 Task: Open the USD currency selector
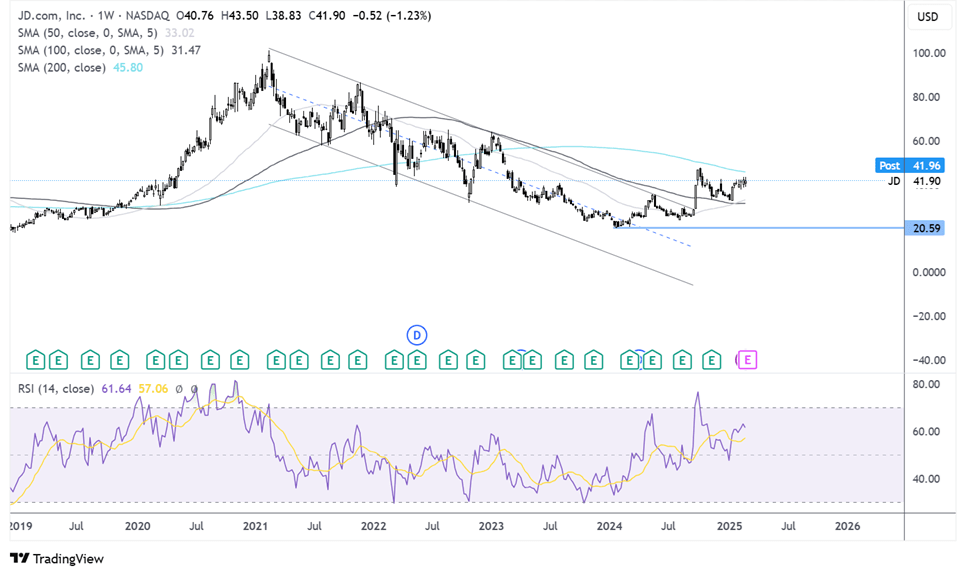point(927,17)
